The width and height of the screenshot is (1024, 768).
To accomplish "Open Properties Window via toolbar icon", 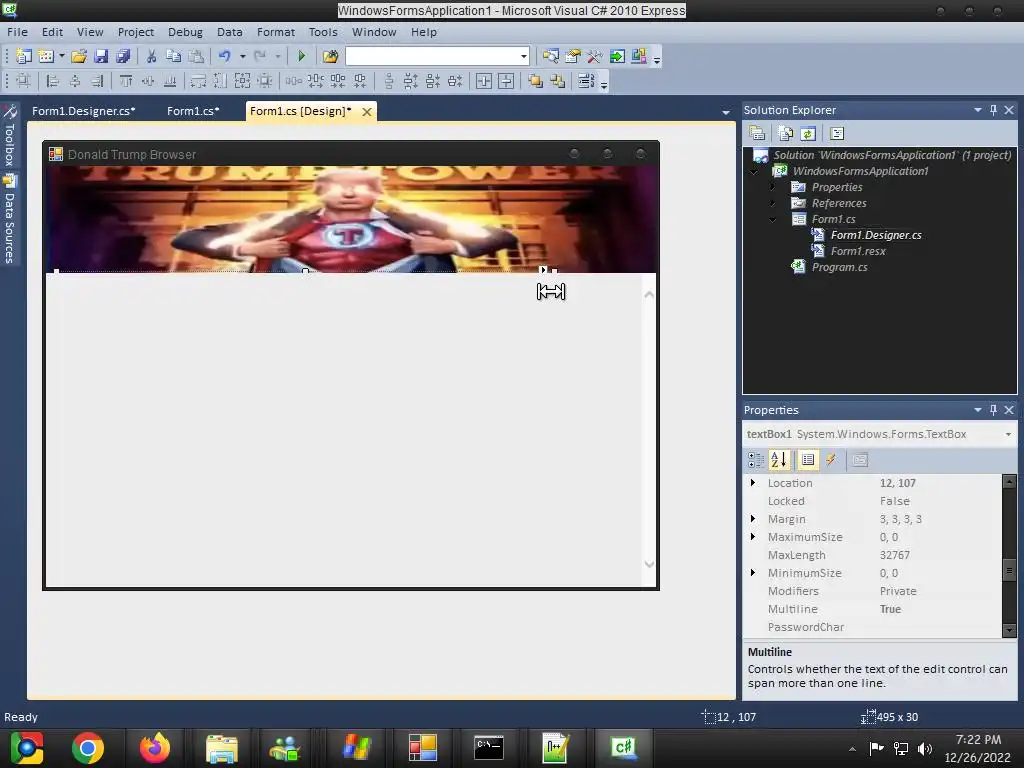I will pos(573,56).
